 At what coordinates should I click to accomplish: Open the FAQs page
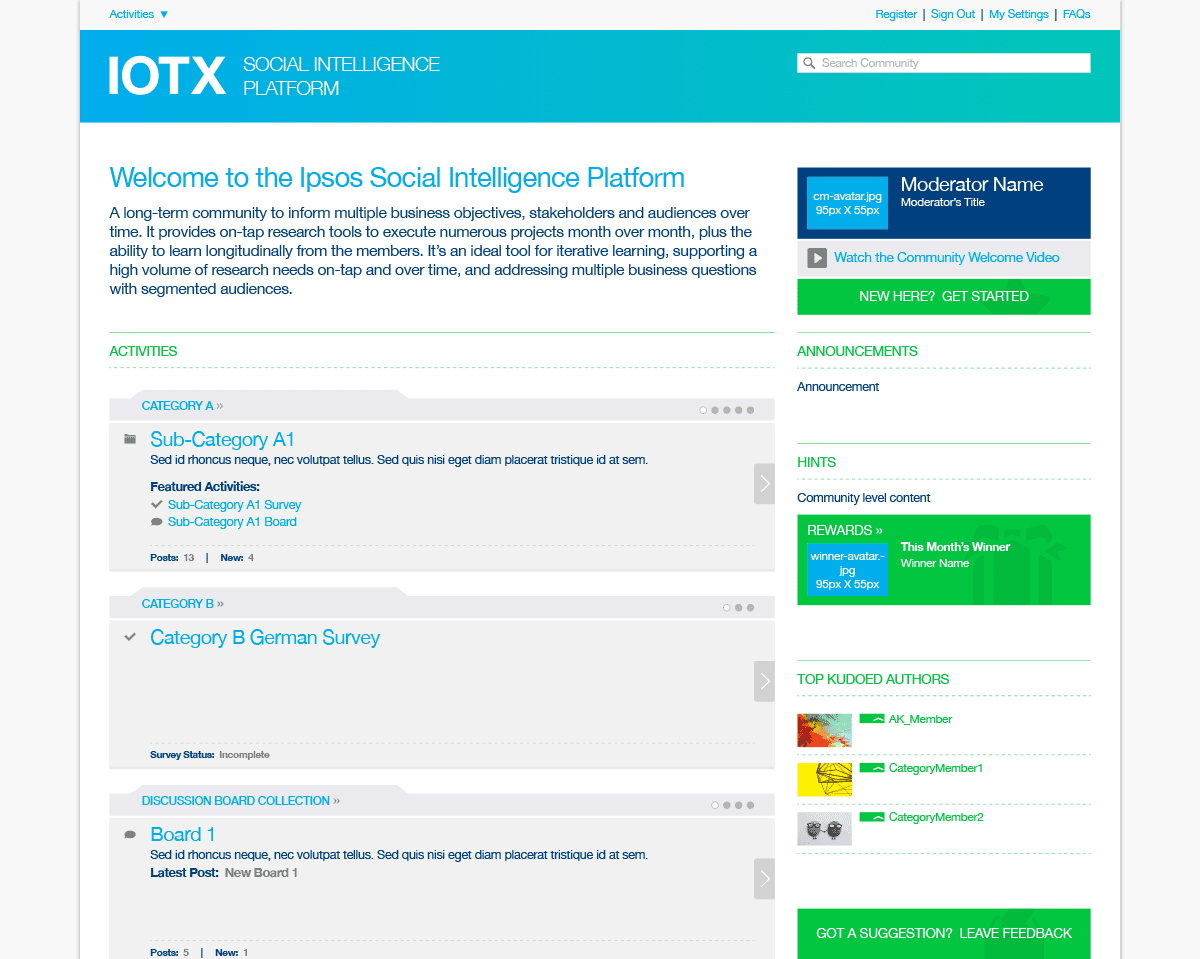1076,14
